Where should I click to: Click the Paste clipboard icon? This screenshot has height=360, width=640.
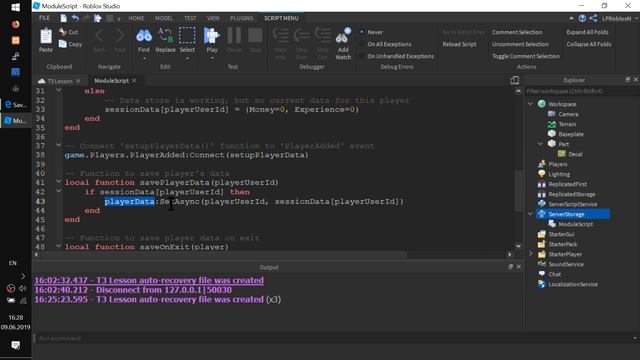pyautogui.click(x=46, y=36)
